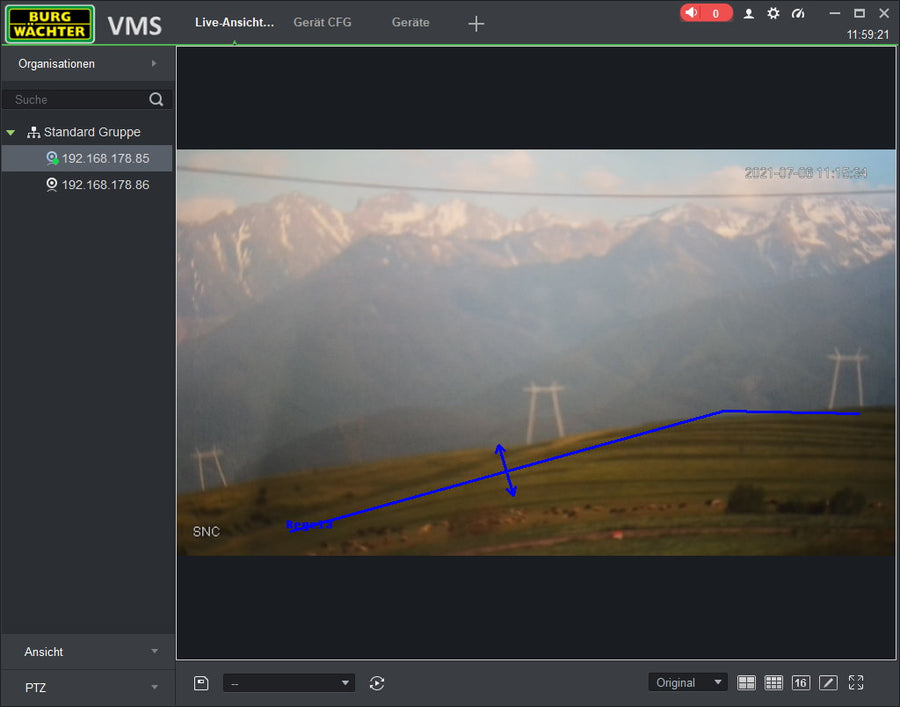The width and height of the screenshot is (900, 707).
Task: Collapse the Standard Gruppe tree node
Action: (x=11, y=132)
